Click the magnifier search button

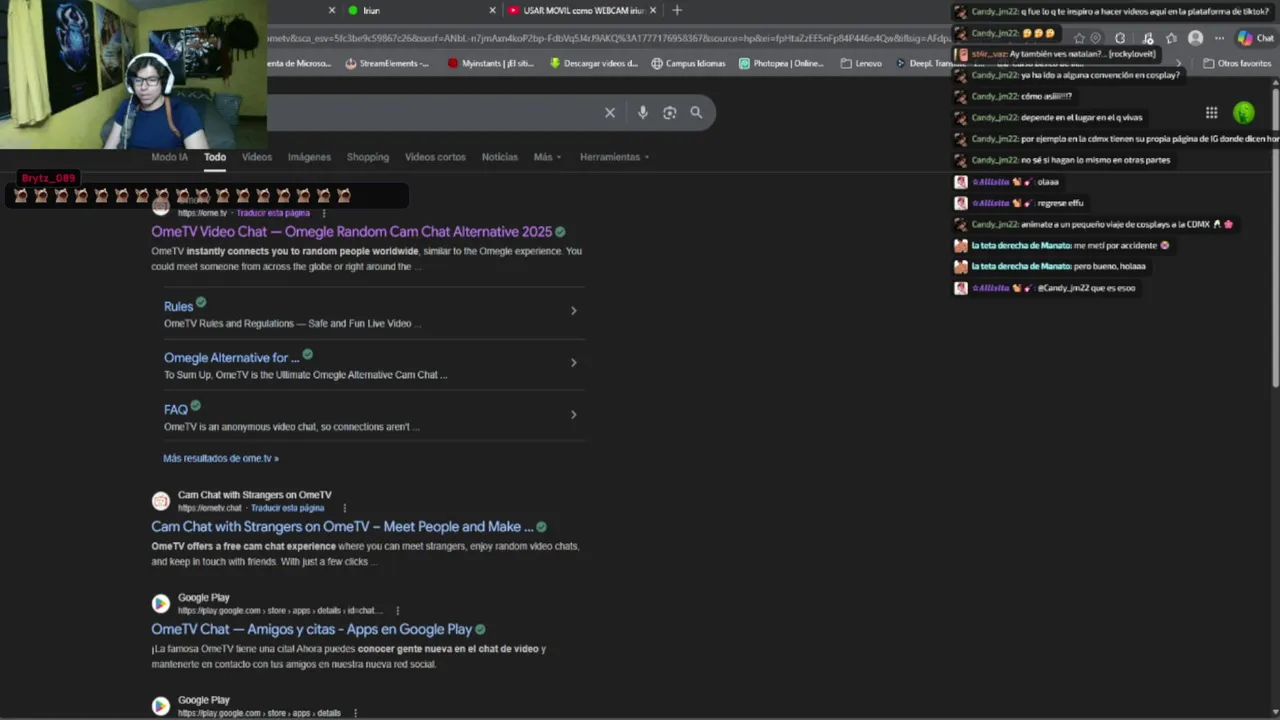(696, 113)
